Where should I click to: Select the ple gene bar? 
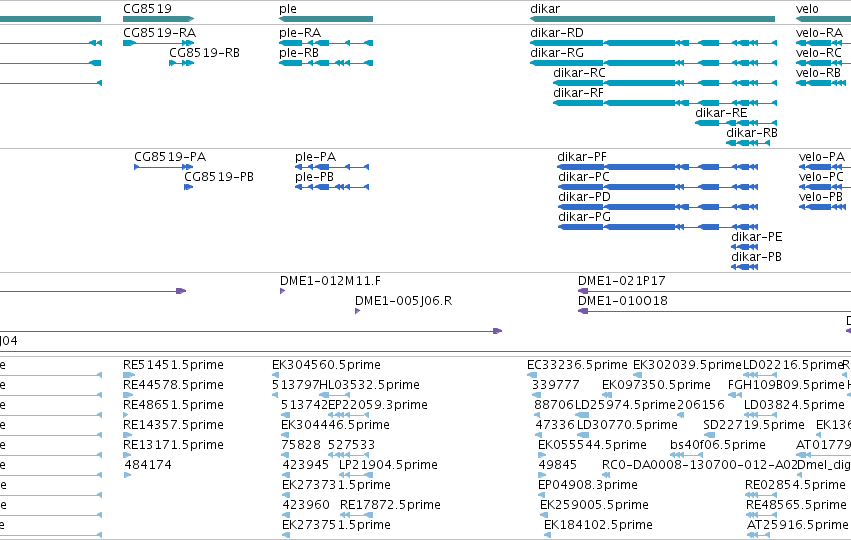tap(326, 19)
